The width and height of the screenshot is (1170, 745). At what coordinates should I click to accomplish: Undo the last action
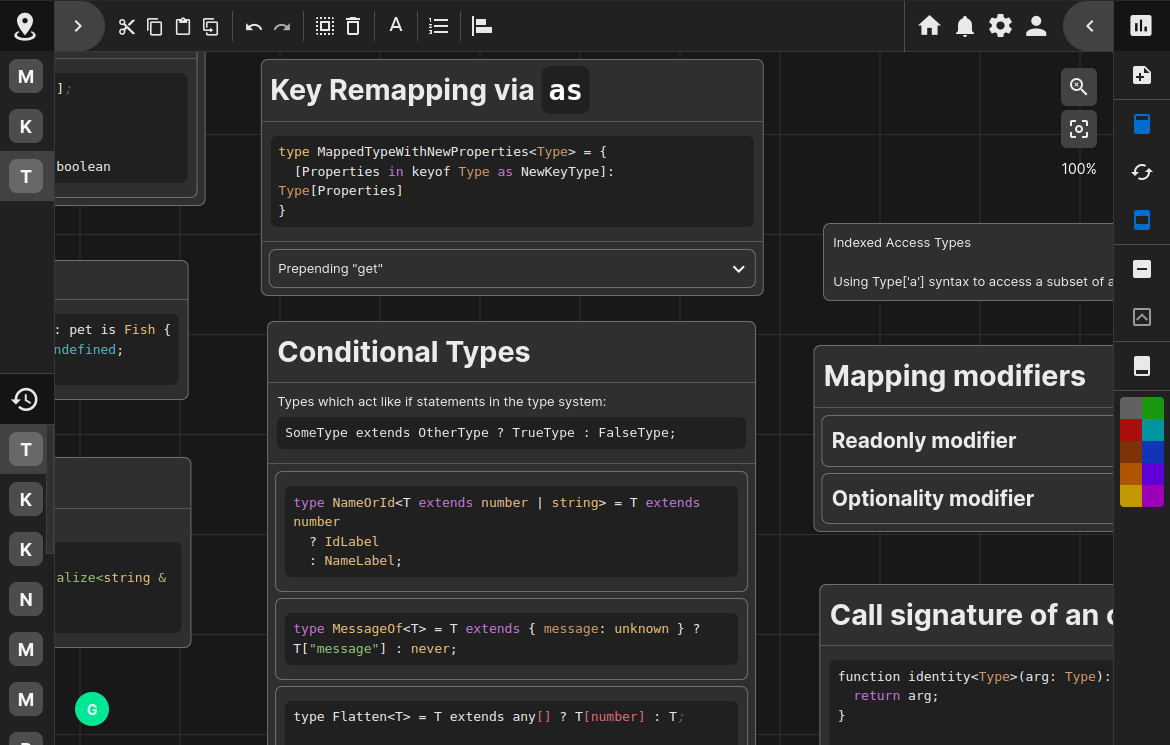pyautogui.click(x=254, y=27)
